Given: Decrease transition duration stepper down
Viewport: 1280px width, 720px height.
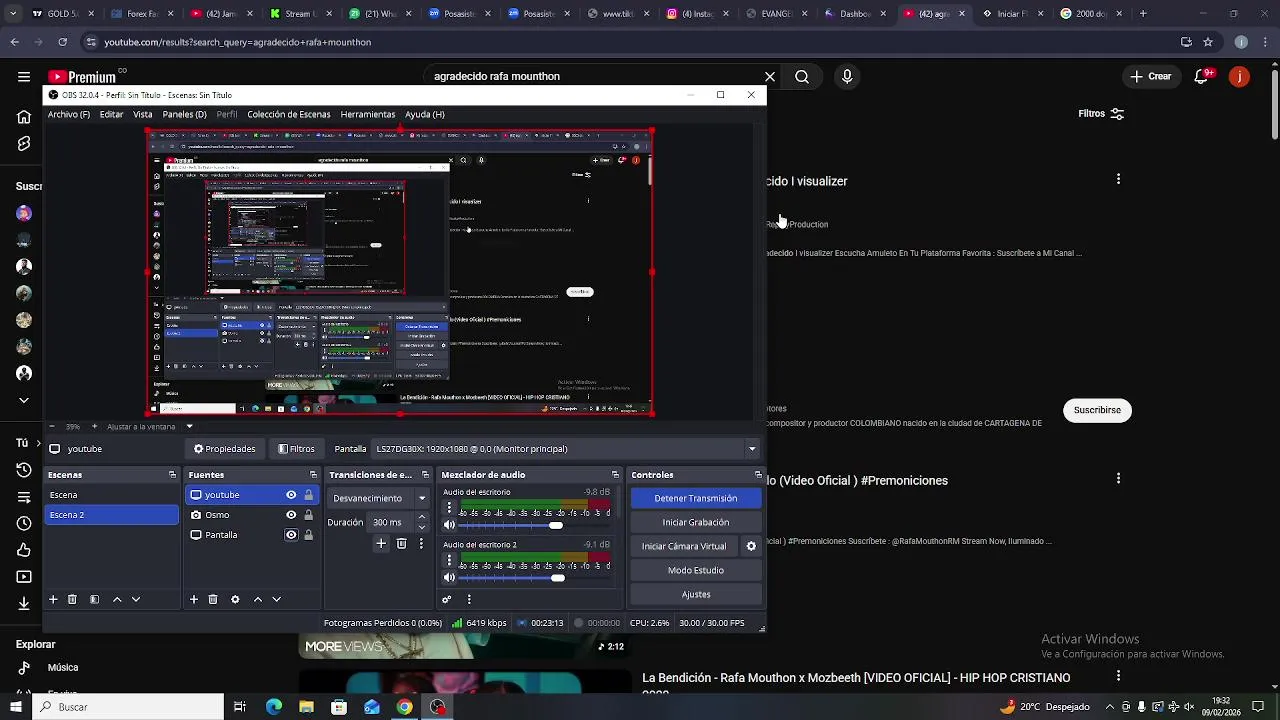Looking at the screenshot, I should point(422,527).
